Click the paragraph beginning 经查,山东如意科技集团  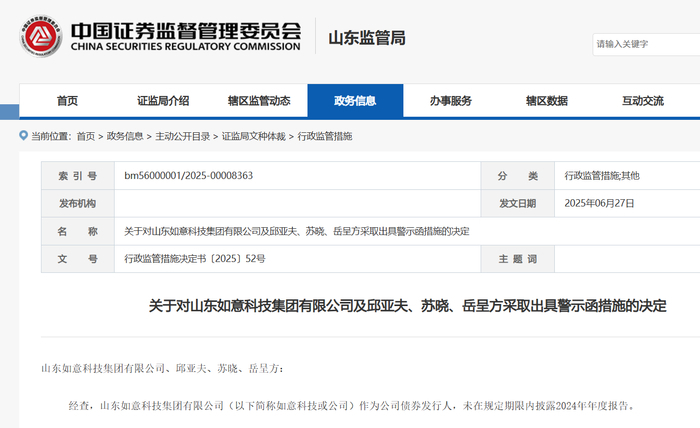pos(351,406)
